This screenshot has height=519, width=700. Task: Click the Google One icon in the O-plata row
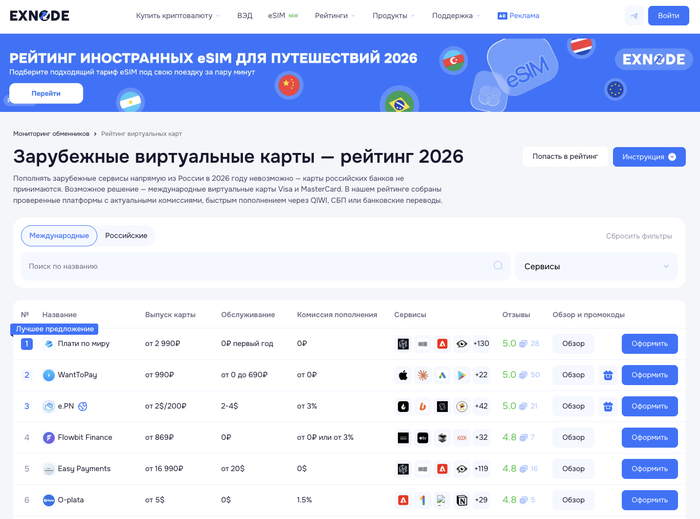click(x=422, y=500)
